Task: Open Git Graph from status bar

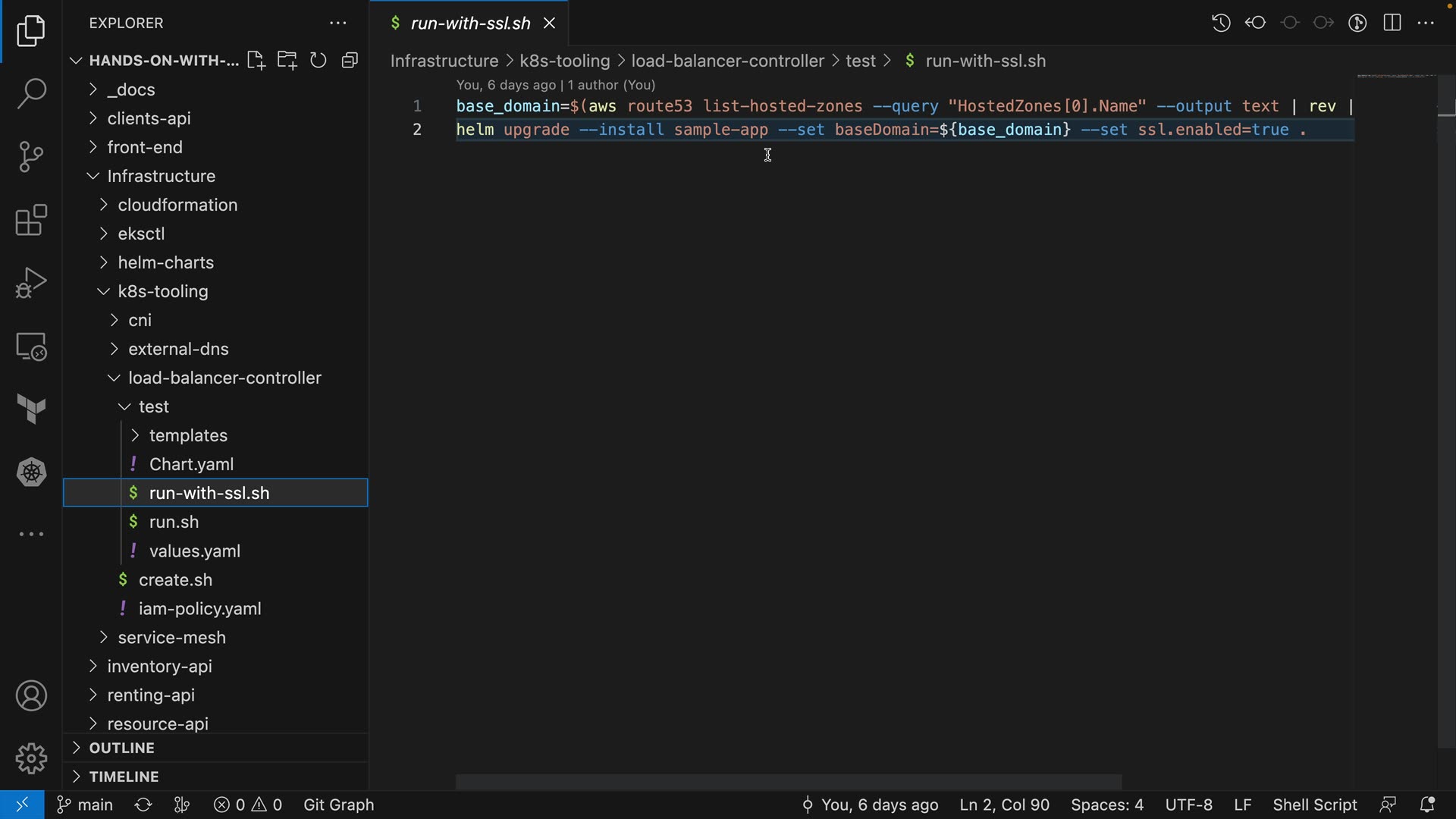Action: tap(338, 805)
